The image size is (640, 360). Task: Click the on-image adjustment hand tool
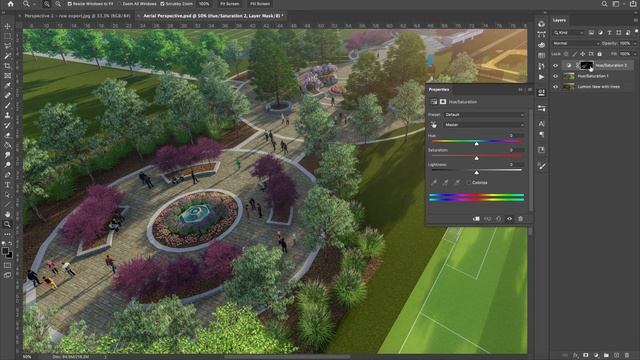point(433,125)
